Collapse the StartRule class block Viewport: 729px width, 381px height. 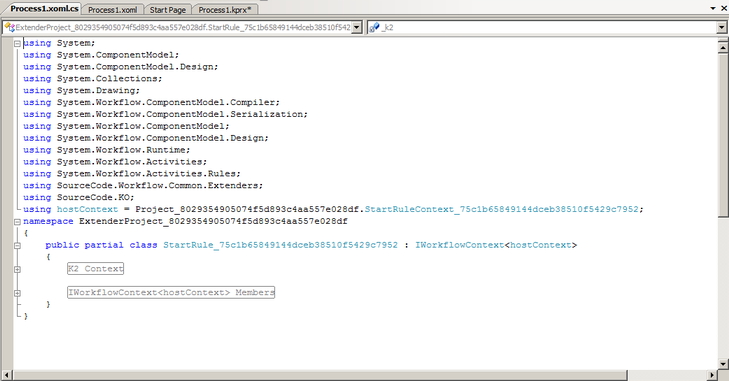17,246
